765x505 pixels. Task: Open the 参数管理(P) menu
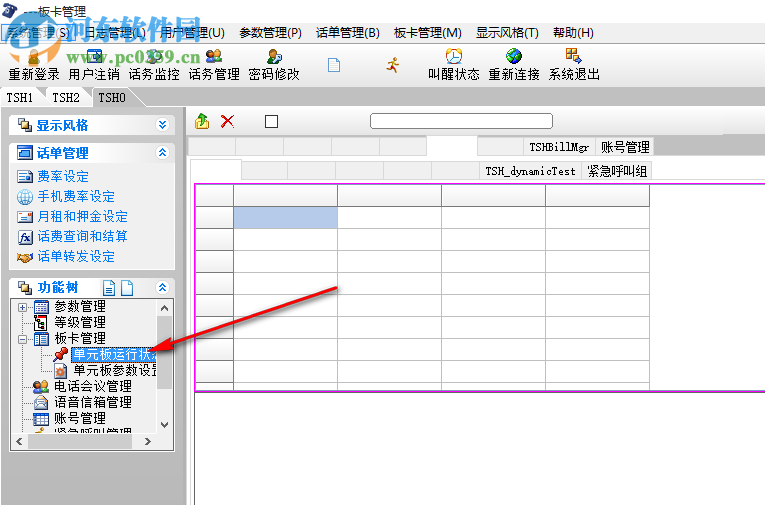(x=270, y=33)
